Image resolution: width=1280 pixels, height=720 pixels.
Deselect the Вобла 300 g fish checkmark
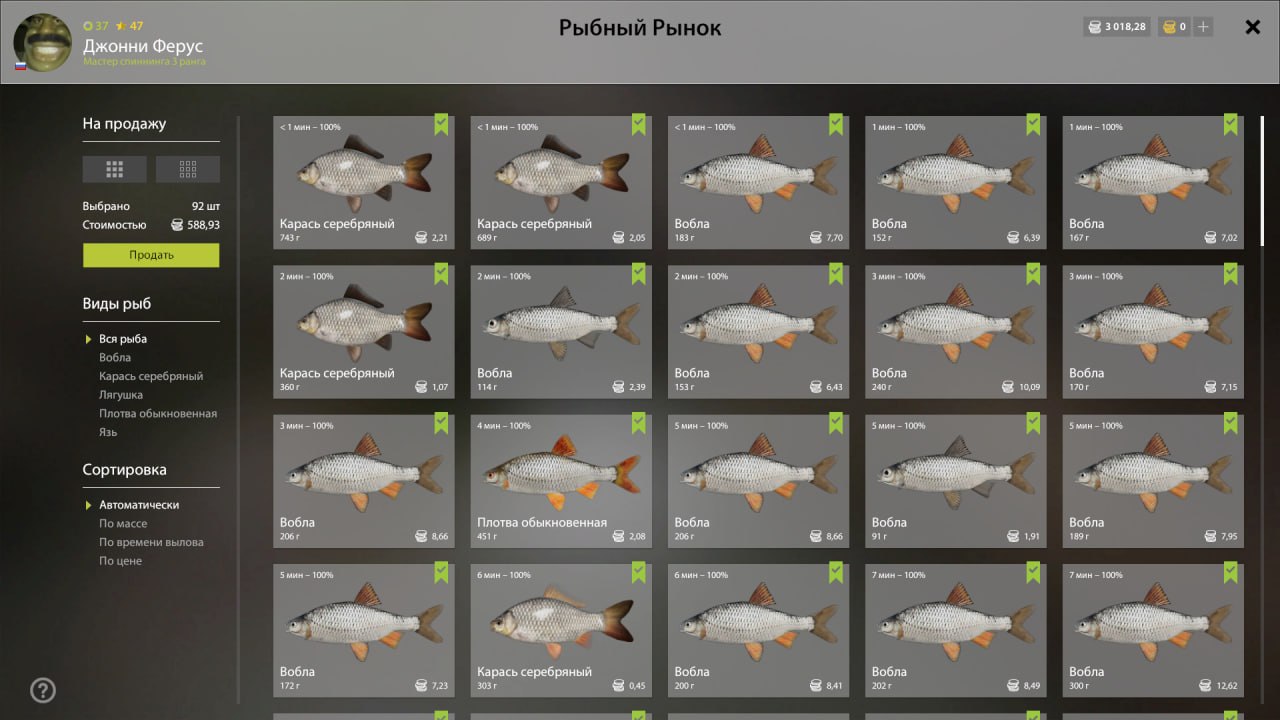[1230, 573]
